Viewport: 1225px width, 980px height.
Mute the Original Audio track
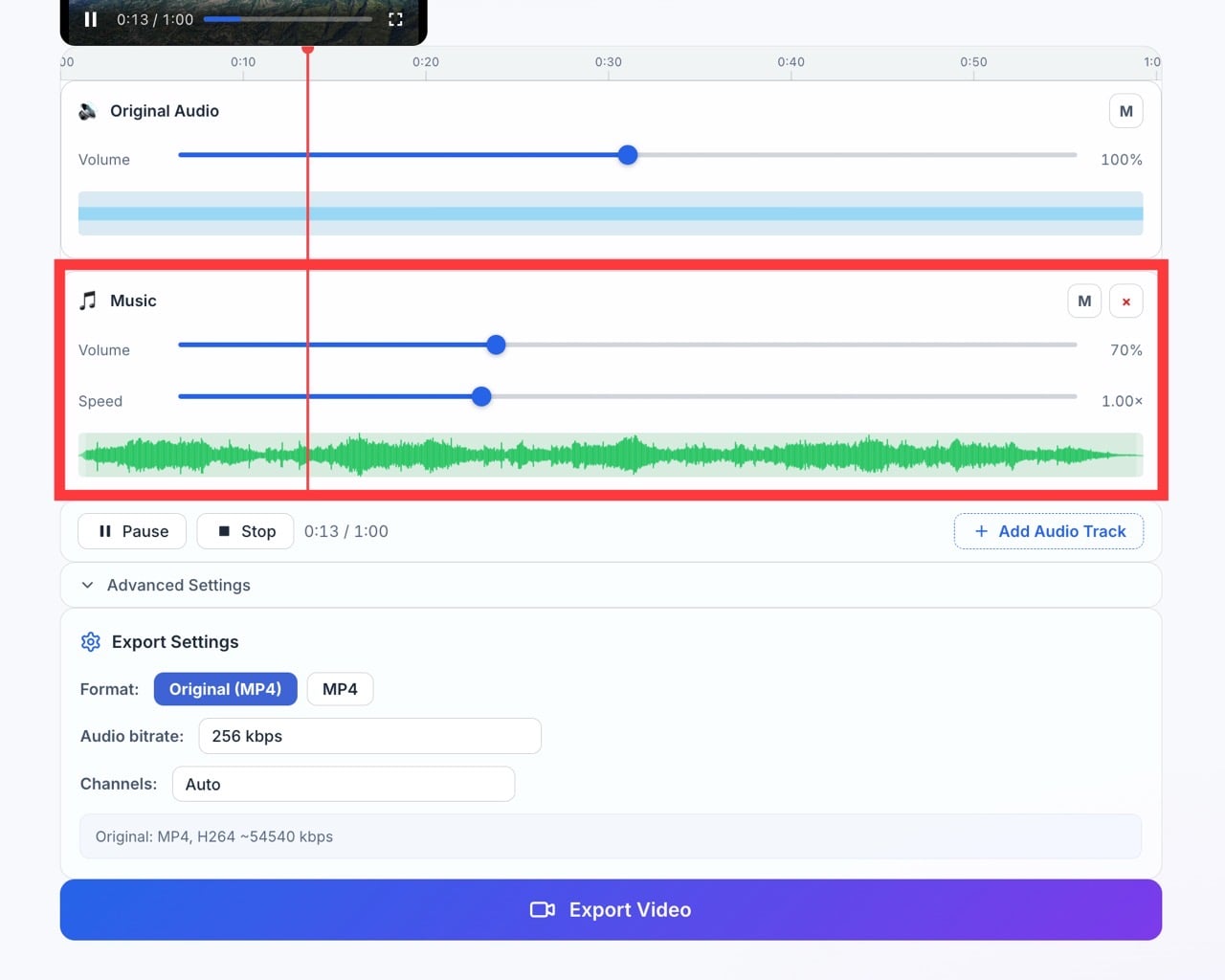[1125, 111]
